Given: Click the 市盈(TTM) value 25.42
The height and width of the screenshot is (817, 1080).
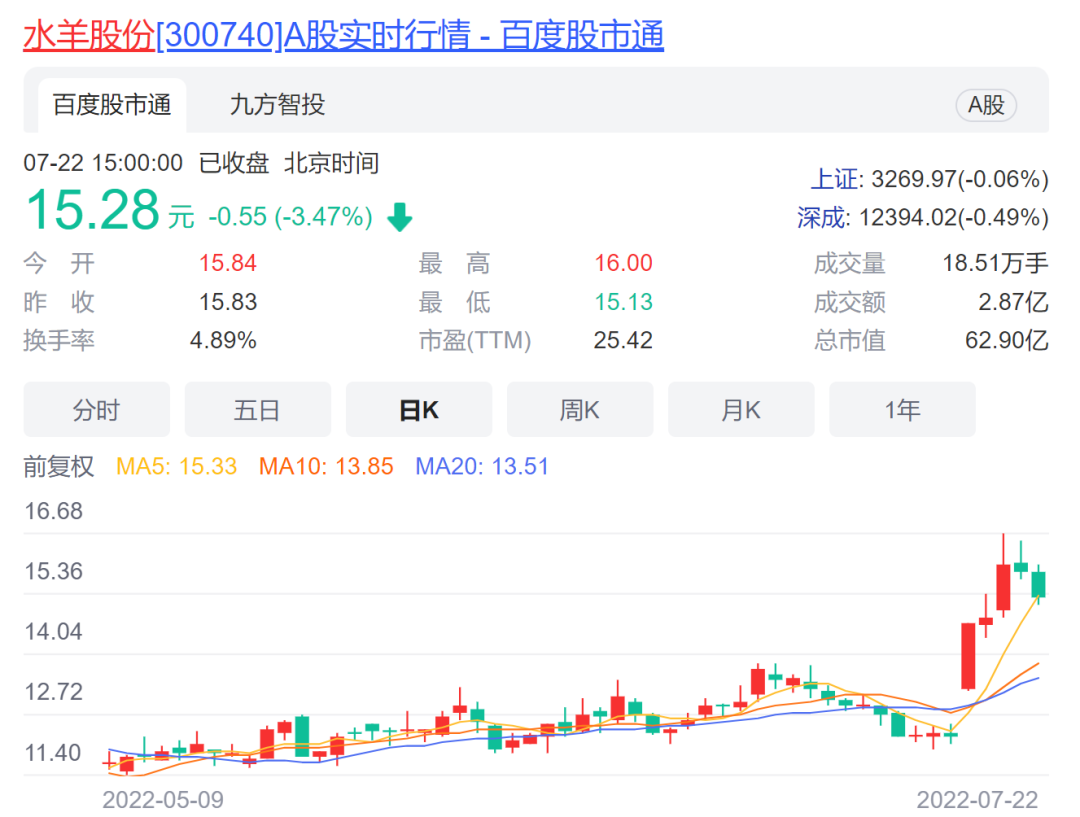Looking at the screenshot, I should coord(623,340).
